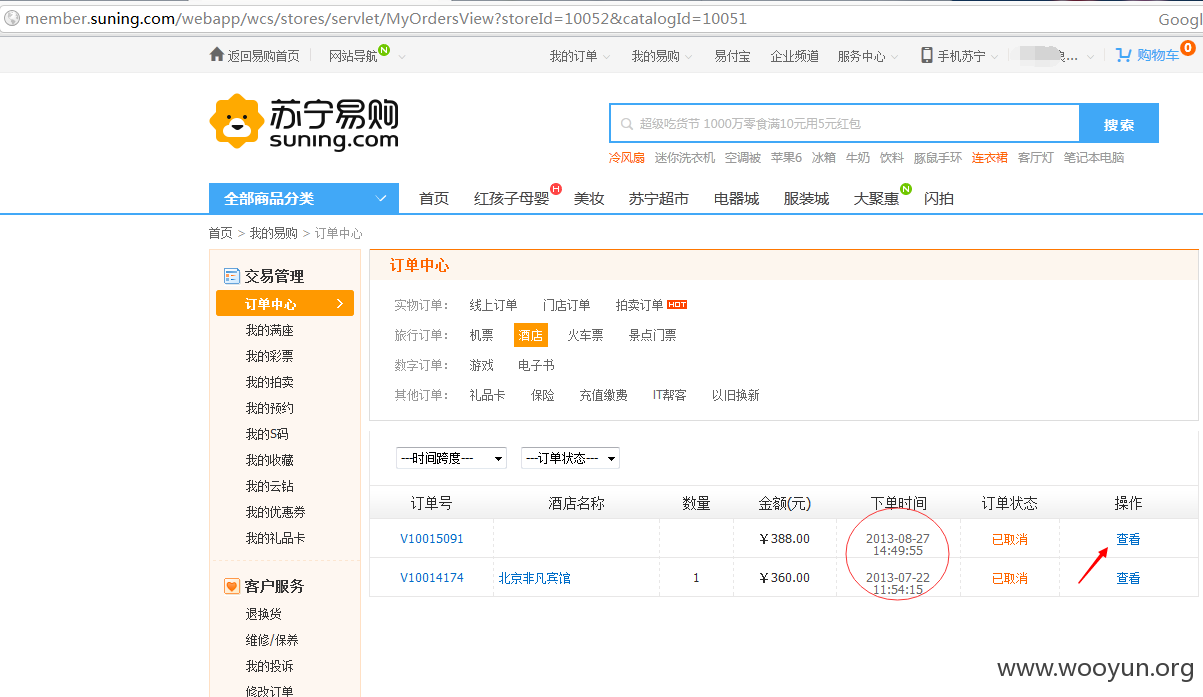Image resolution: width=1203 pixels, height=697 pixels.
Task: Open the 我的订单 top dropdown
Action: click(x=580, y=56)
